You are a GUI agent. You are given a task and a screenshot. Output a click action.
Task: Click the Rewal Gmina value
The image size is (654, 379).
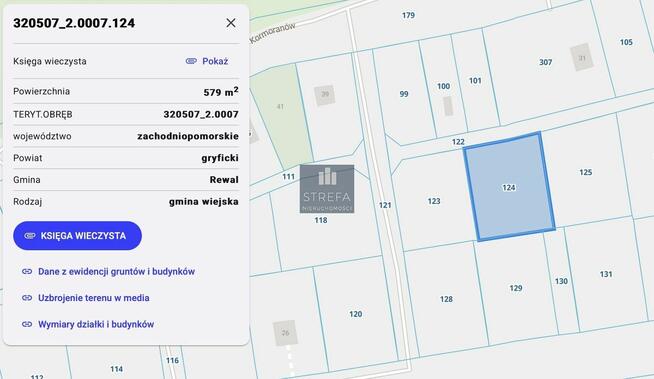[224, 180]
